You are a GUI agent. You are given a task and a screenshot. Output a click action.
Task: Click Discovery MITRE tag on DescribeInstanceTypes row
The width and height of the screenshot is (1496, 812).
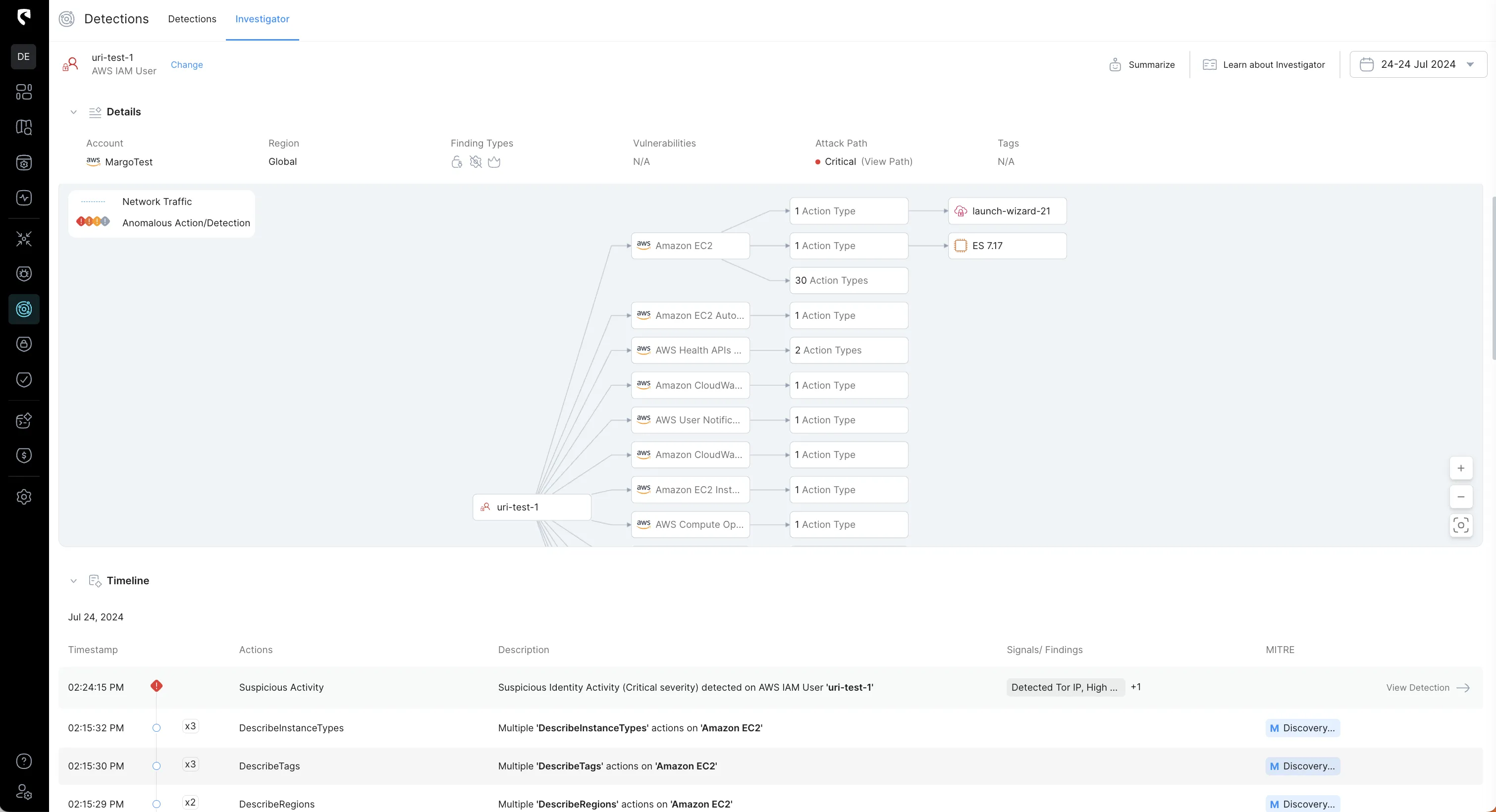(x=1303, y=728)
